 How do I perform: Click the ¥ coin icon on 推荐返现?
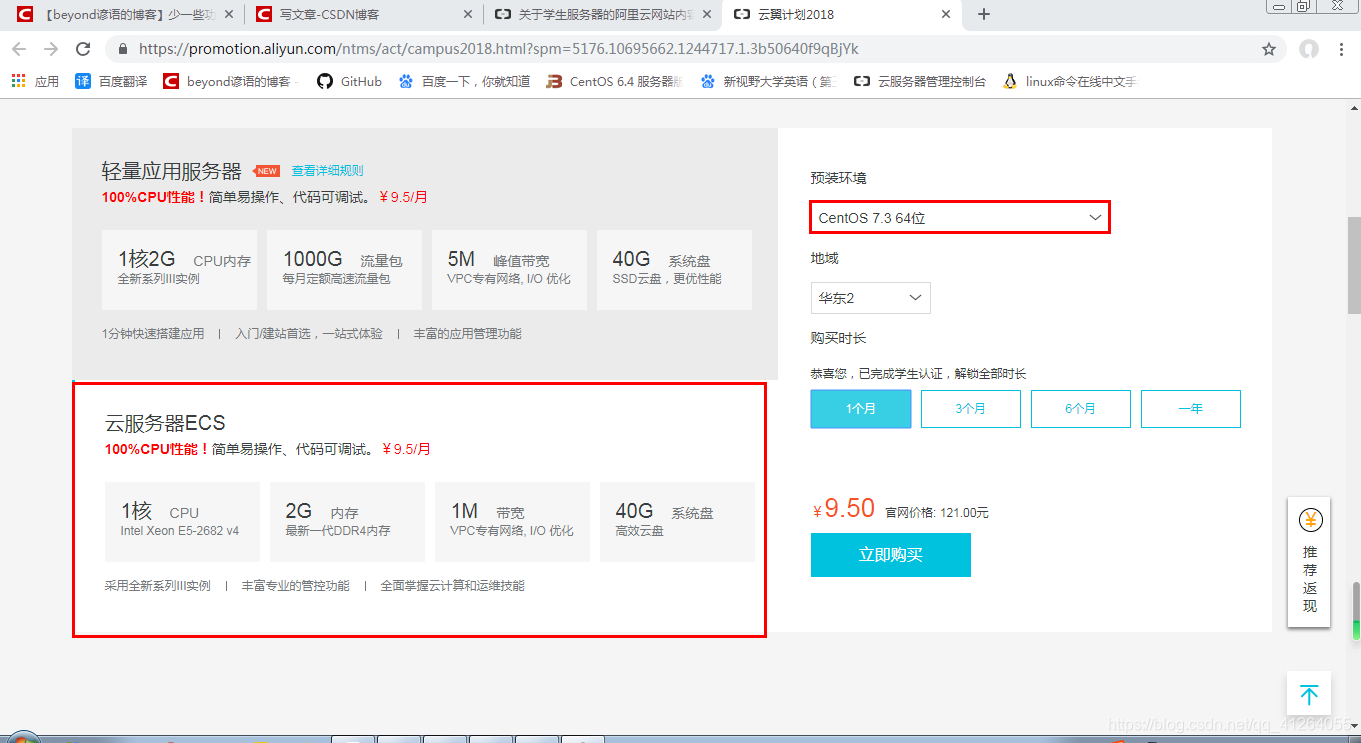(x=1310, y=521)
